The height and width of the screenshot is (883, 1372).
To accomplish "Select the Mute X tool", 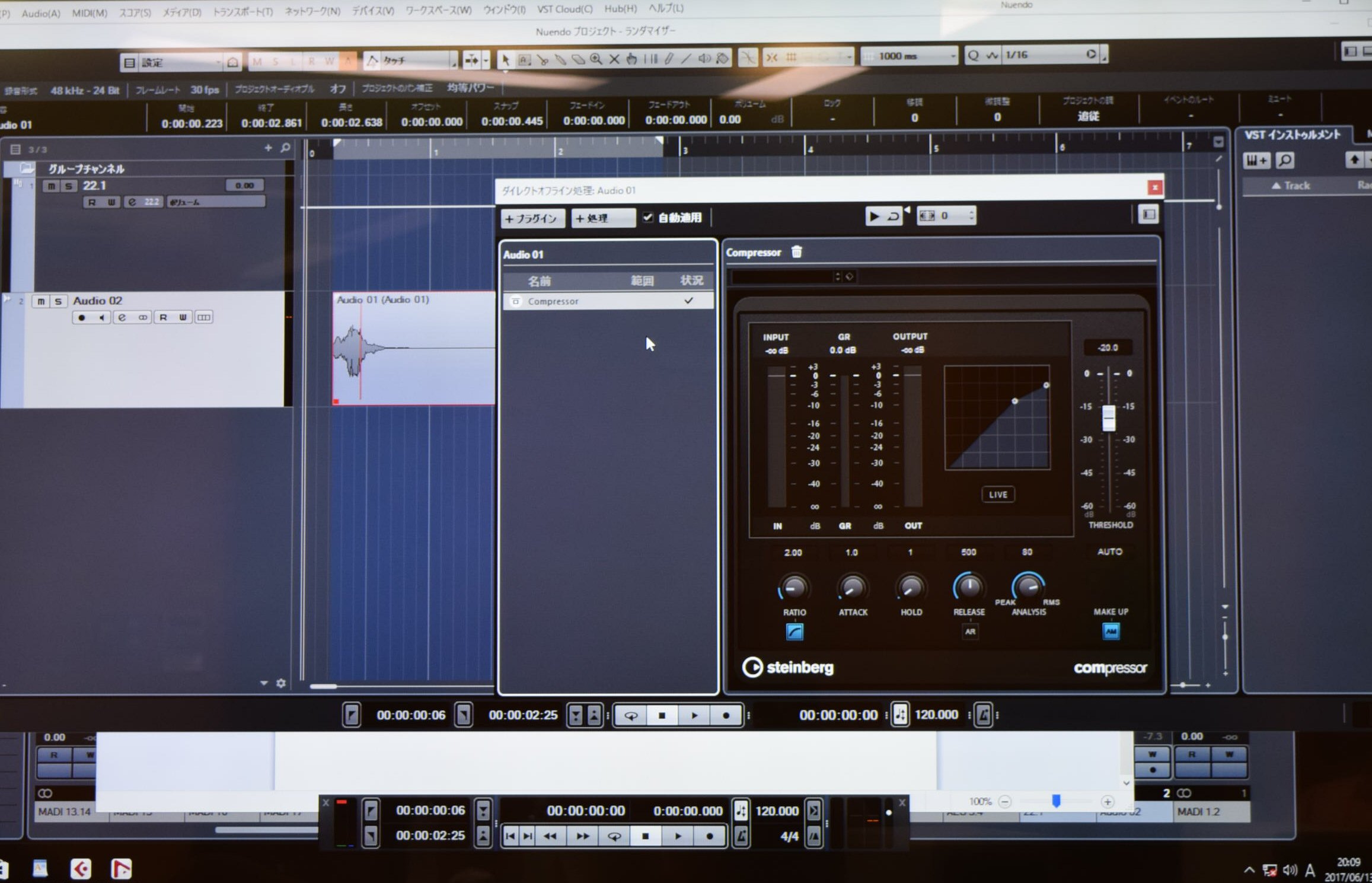I will pyautogui.click(x=614, y=59).
